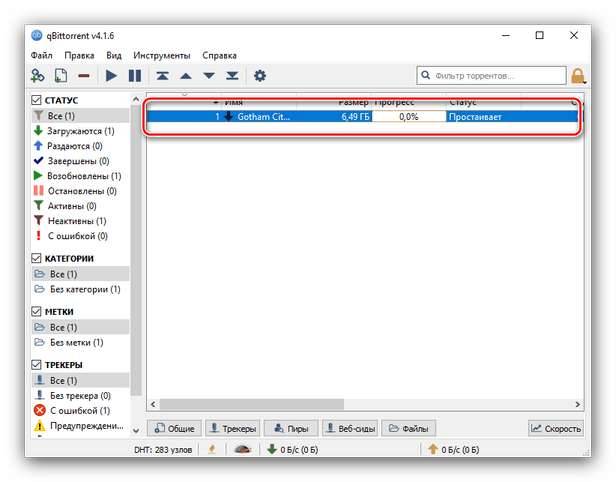
Task: Toggle the СТАТУС section checkbox
Action: pos(37,101)
